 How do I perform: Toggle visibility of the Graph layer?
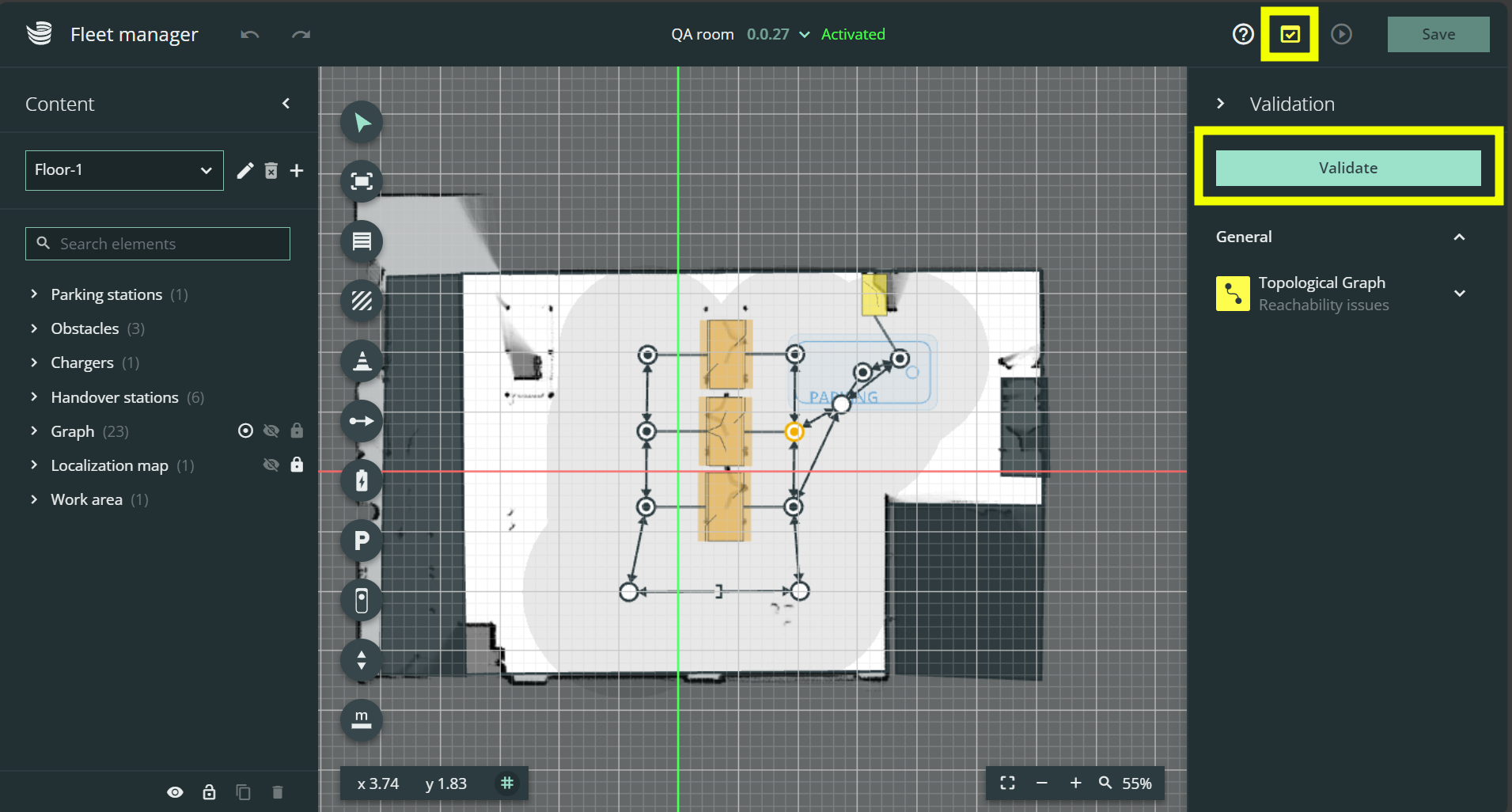click(271, 431)
